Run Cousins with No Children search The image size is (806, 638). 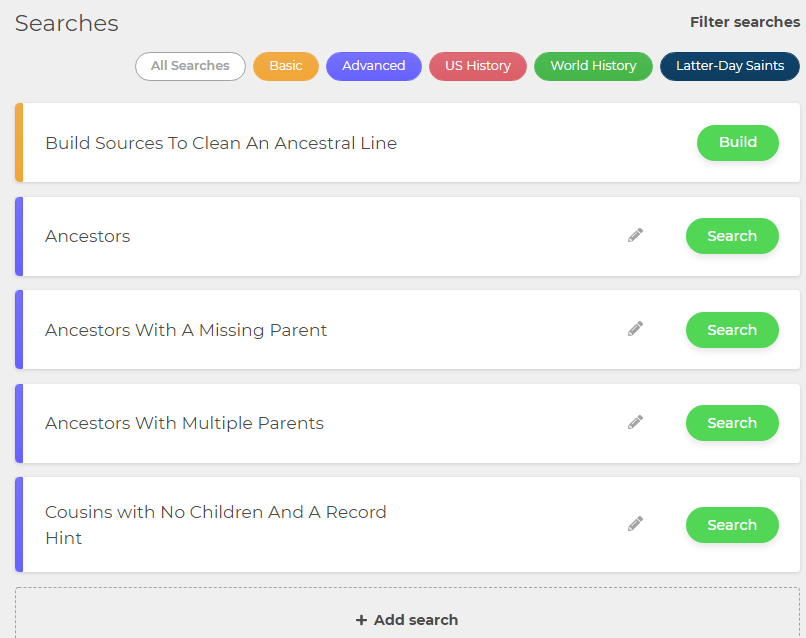coord(732,525)
